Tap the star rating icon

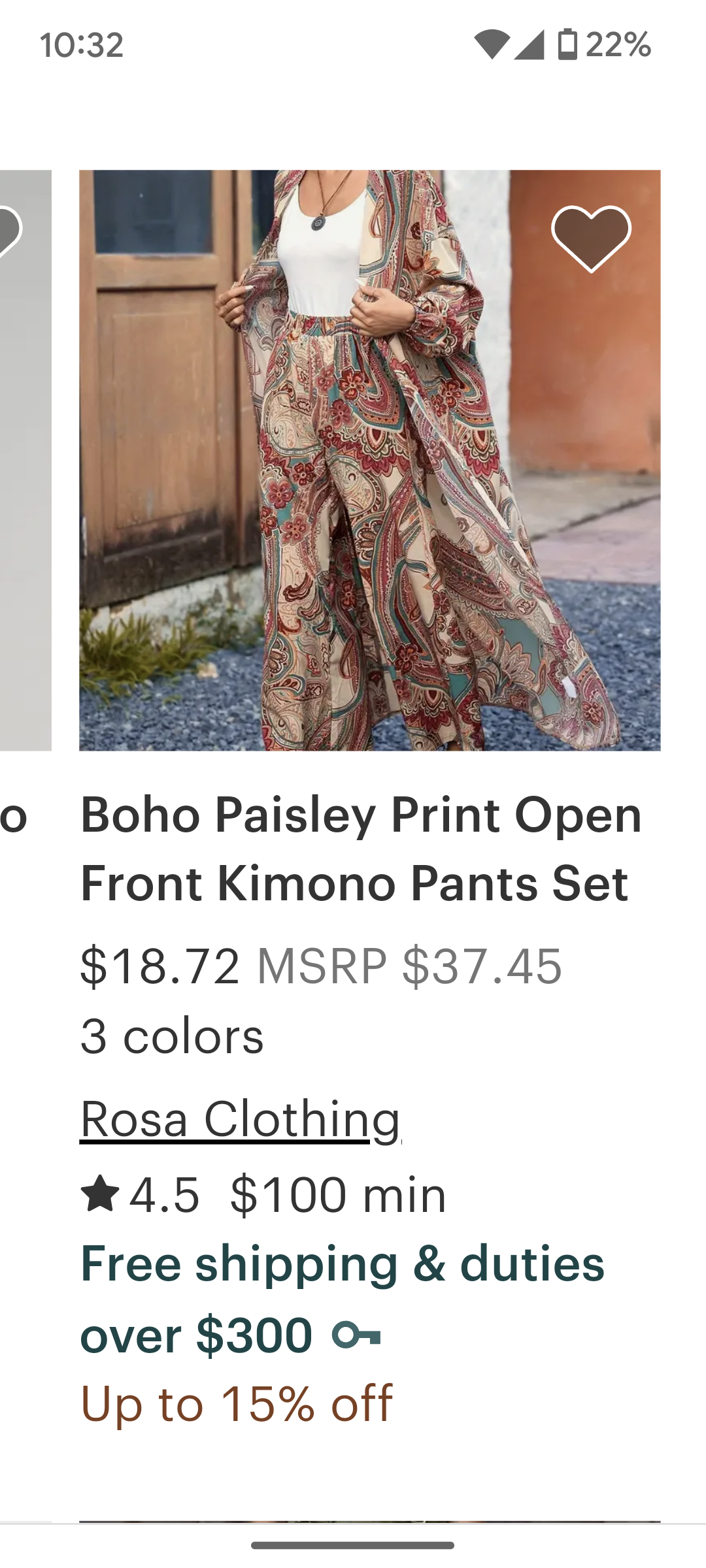[100, 1194]
